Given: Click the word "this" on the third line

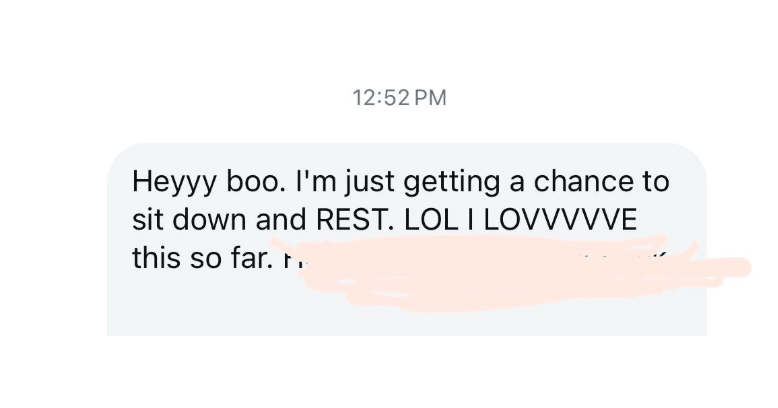Looking at the screenshot, I should pos(155,257).
